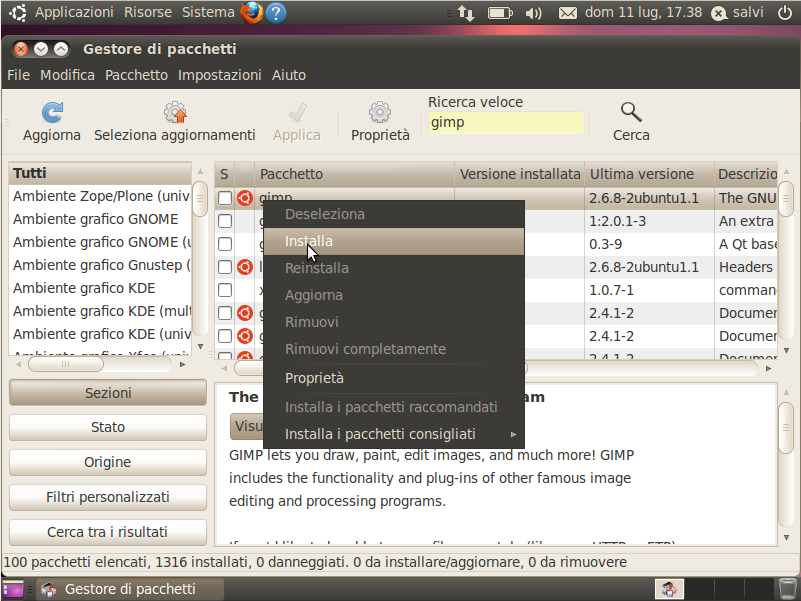Focus the Ricerca veloce search field
The width and height of the screenshot is (801, 601).
506,123
